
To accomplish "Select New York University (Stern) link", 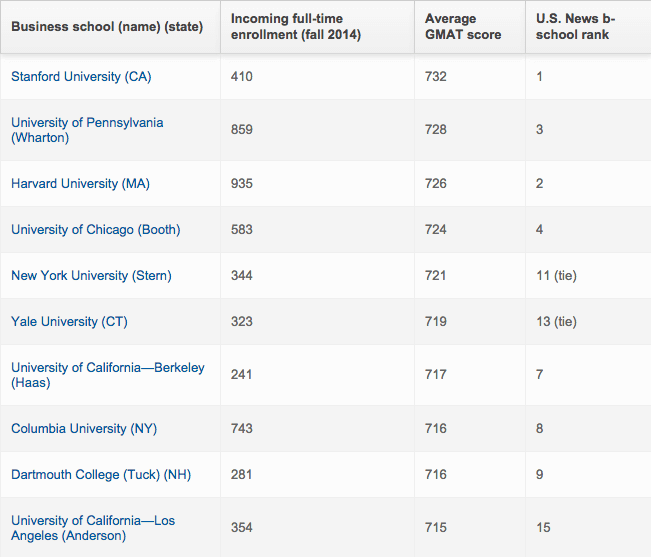I will (91, 276).
